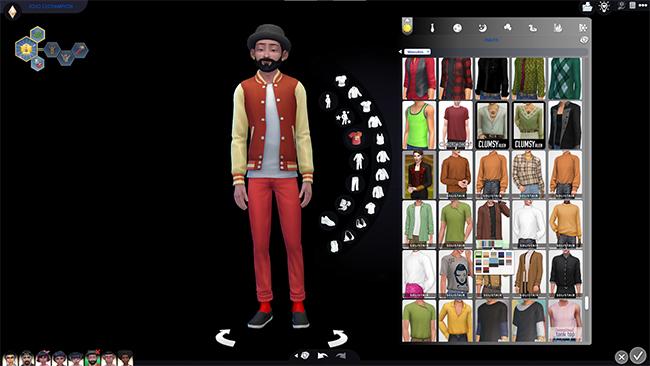The height and width of the screenshot is (366, 650).
Task: Open the lightbulb lessons icon
Action: tap(604, 6)
